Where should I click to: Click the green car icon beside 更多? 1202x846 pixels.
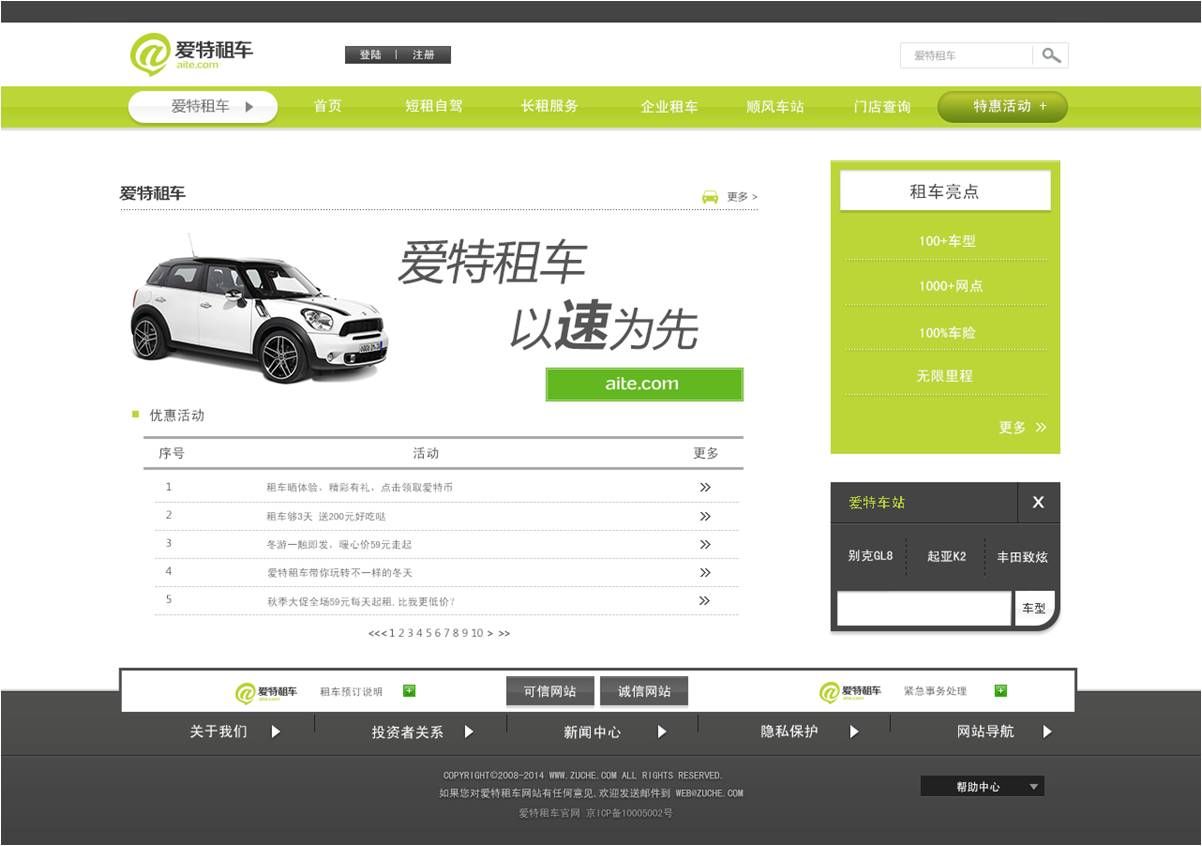(x=710, y=197)
